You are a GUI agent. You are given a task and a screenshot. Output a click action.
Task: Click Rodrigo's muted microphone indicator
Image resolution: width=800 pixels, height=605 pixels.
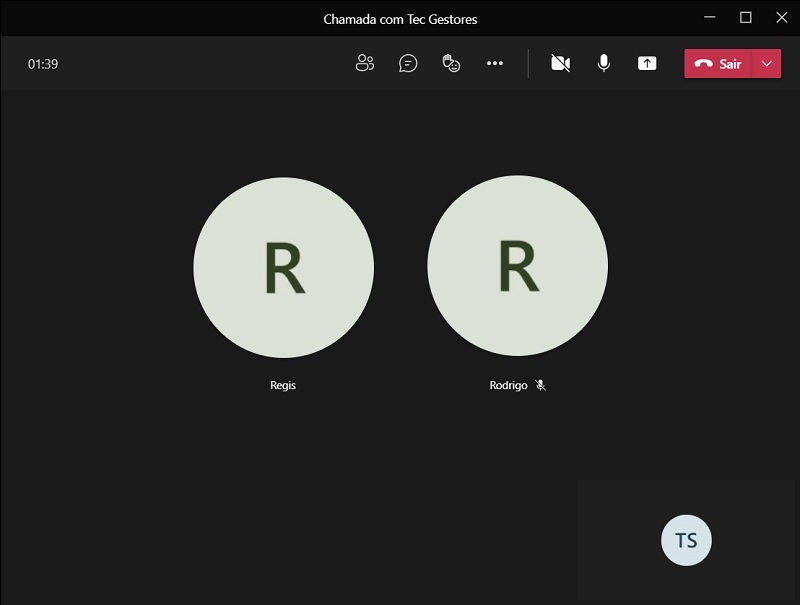541,385
